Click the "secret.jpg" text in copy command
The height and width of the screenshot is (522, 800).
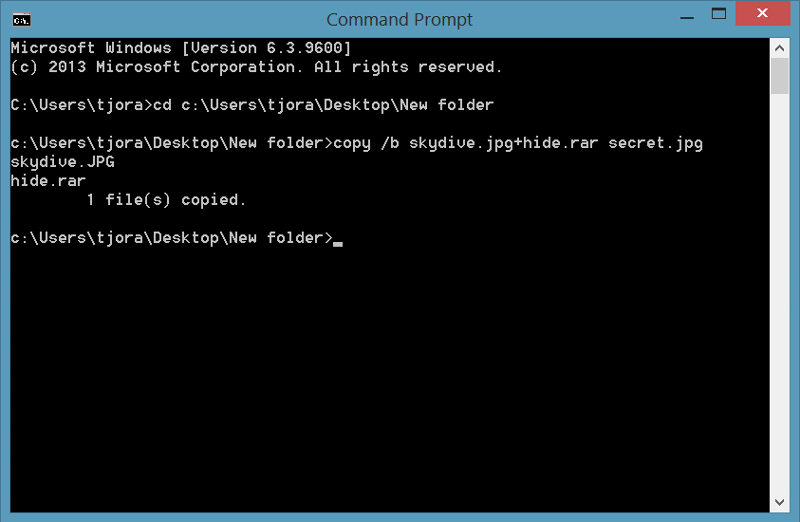pyautogui.click(x=656, y=143)
